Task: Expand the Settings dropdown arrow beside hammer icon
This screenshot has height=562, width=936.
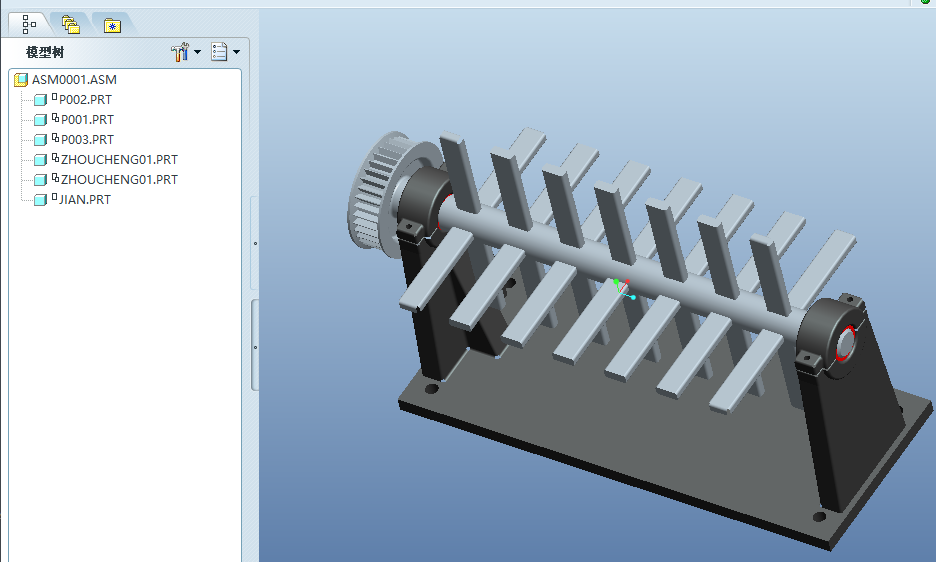Action: 198,52
